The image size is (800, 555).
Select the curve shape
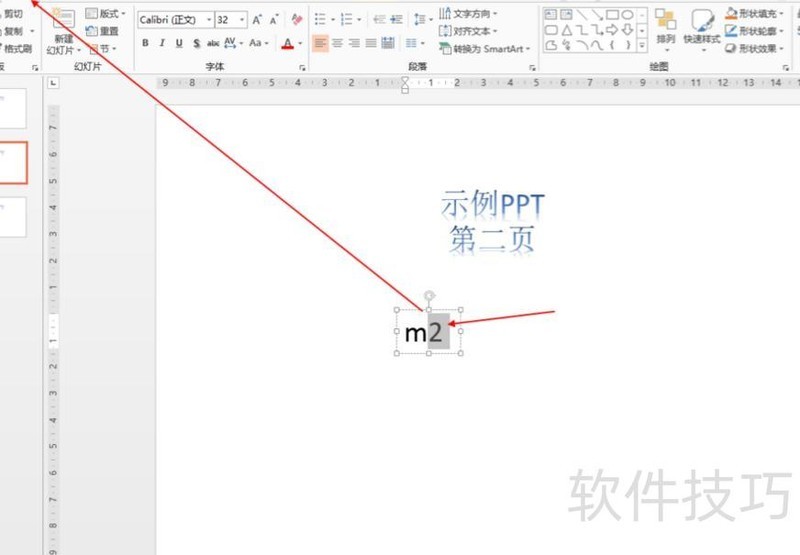coord(597,46)
